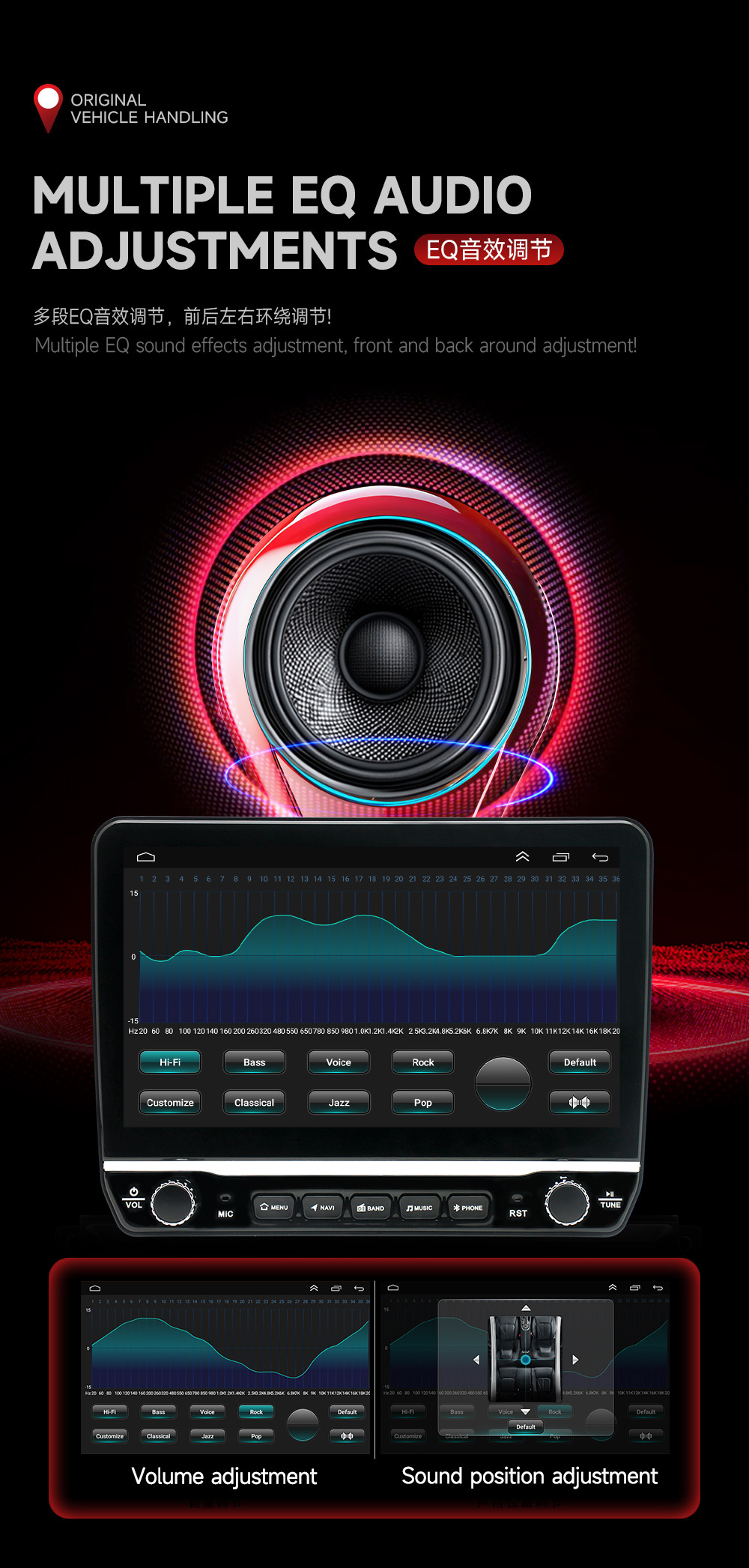Click Default button on main EQ screen
This screenshot has width=749, height=1568.
coord(580,1062)
